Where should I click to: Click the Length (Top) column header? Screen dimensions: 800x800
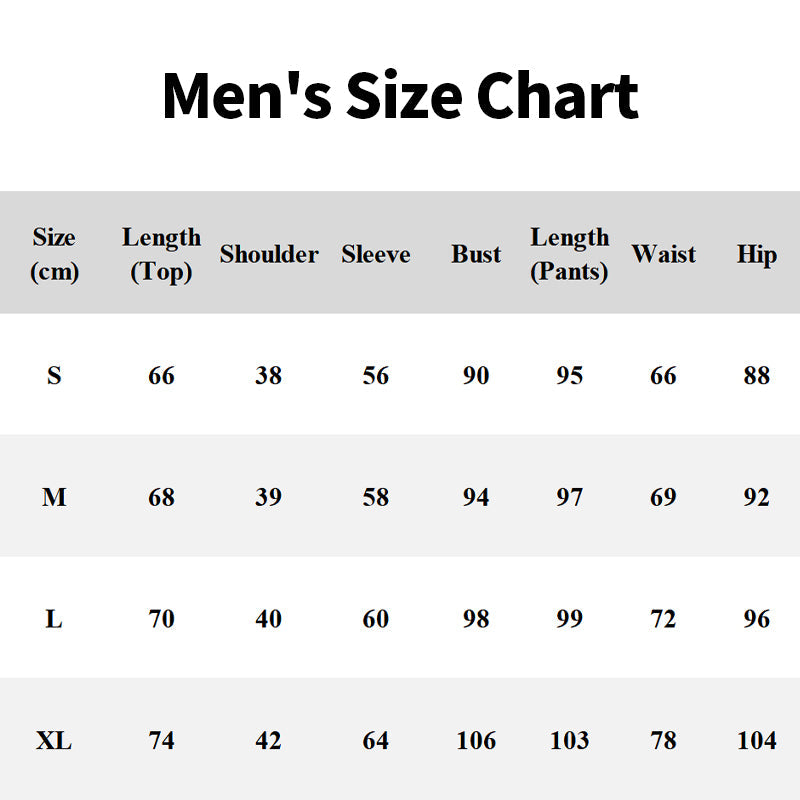click(161, 254)
